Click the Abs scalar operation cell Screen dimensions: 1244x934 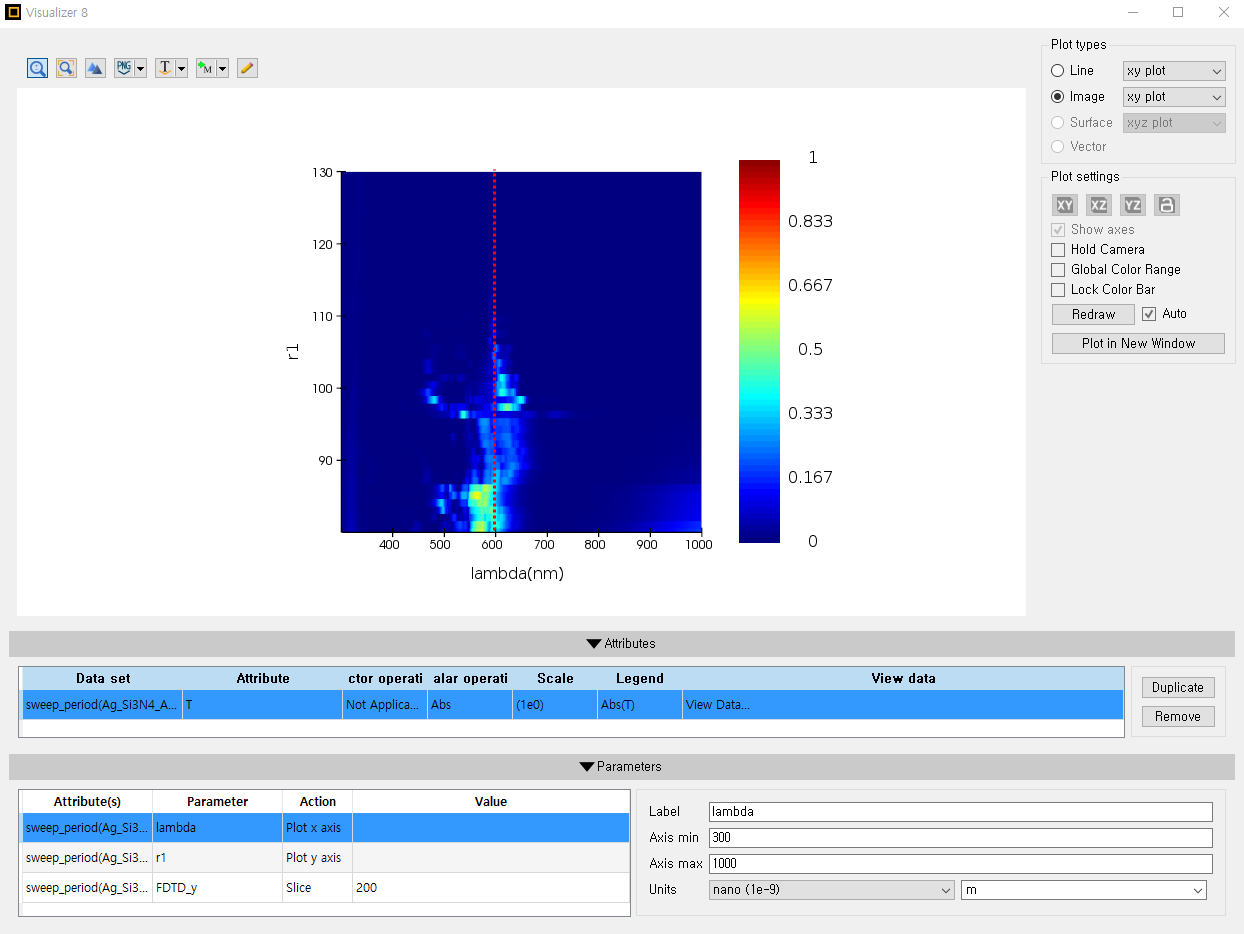[470, 704]
